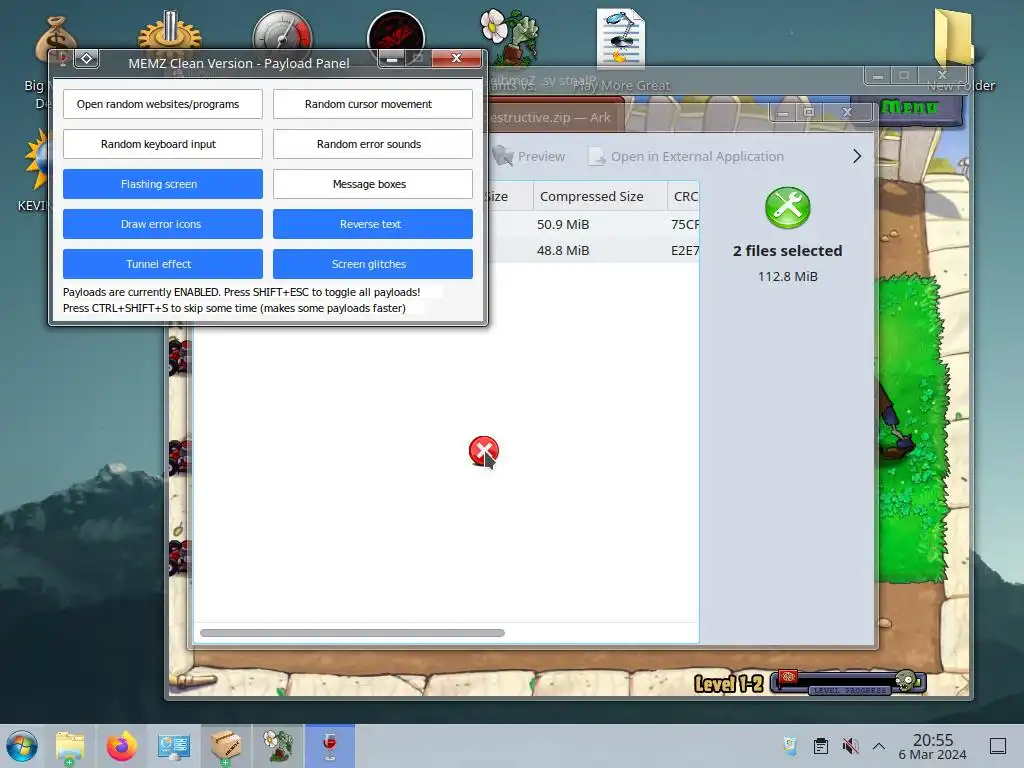This screenshot has width=1024, height=768.
Task: Open the document Play More Great desktop icon
Action: (620, 39)
